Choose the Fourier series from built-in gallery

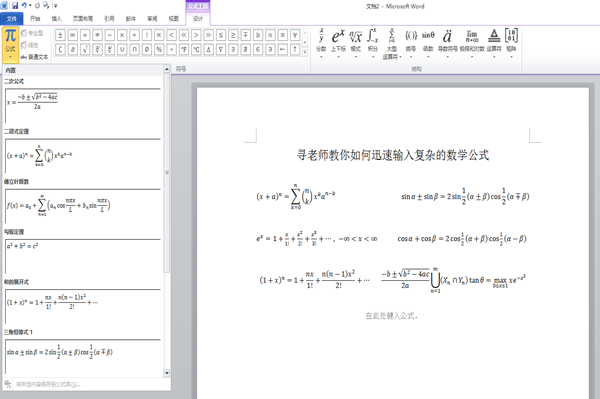pos(83,206)
